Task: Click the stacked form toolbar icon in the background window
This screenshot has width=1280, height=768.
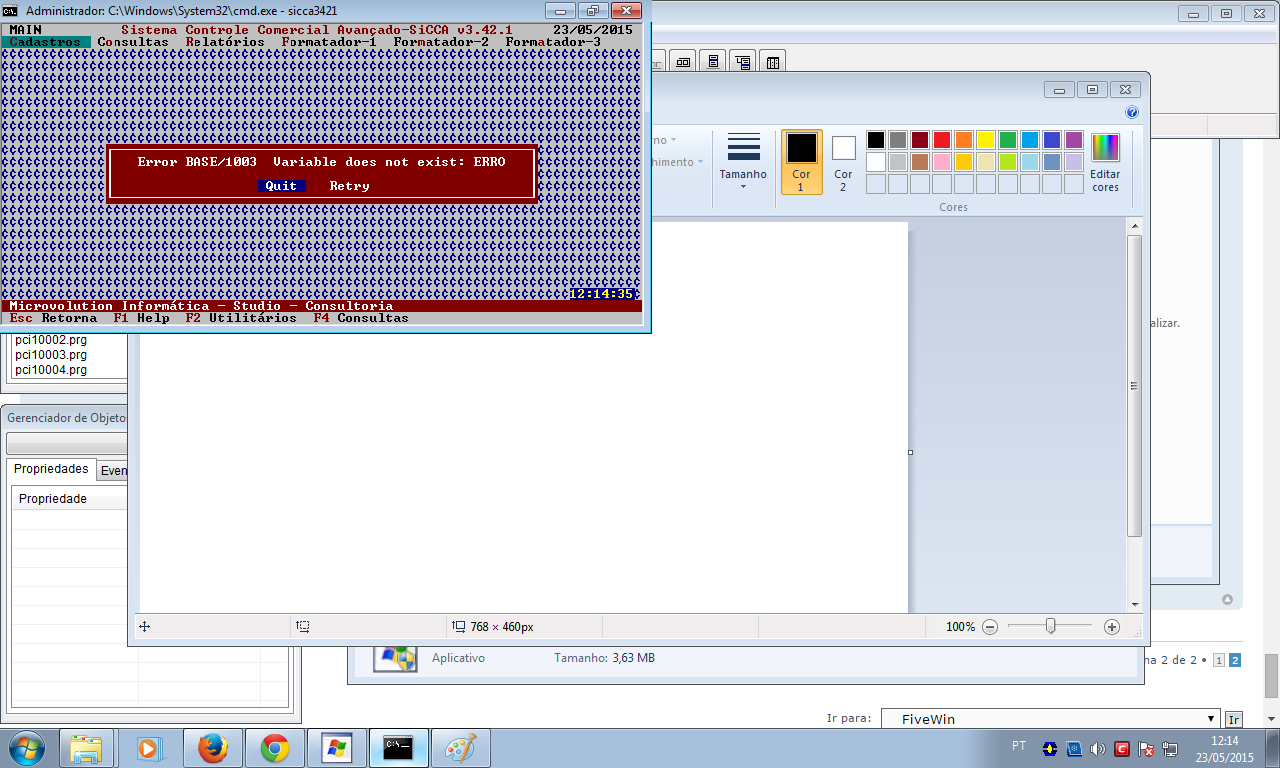Action: click(x=713, y=62)
